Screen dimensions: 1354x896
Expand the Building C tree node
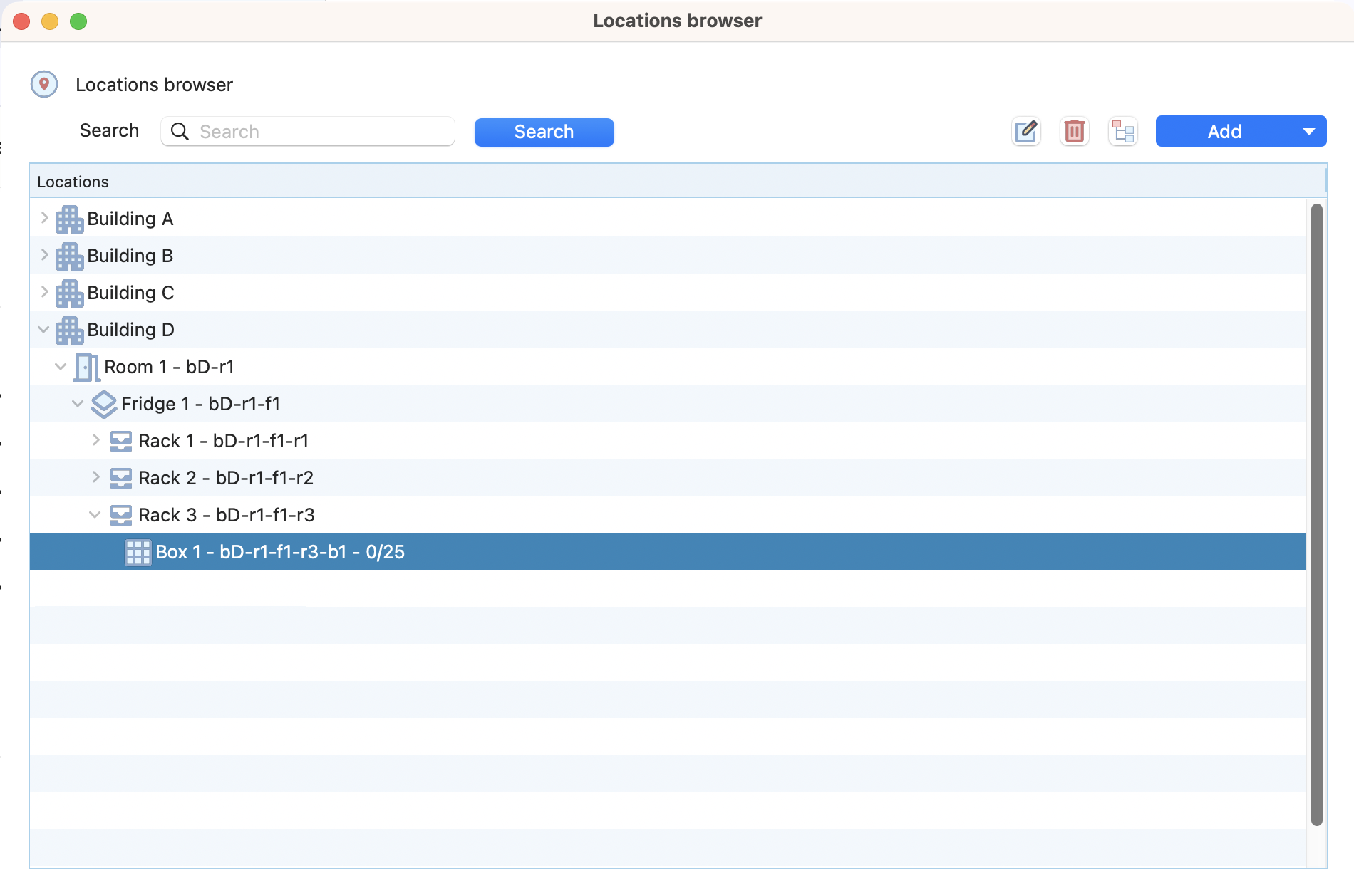[44, 292]
